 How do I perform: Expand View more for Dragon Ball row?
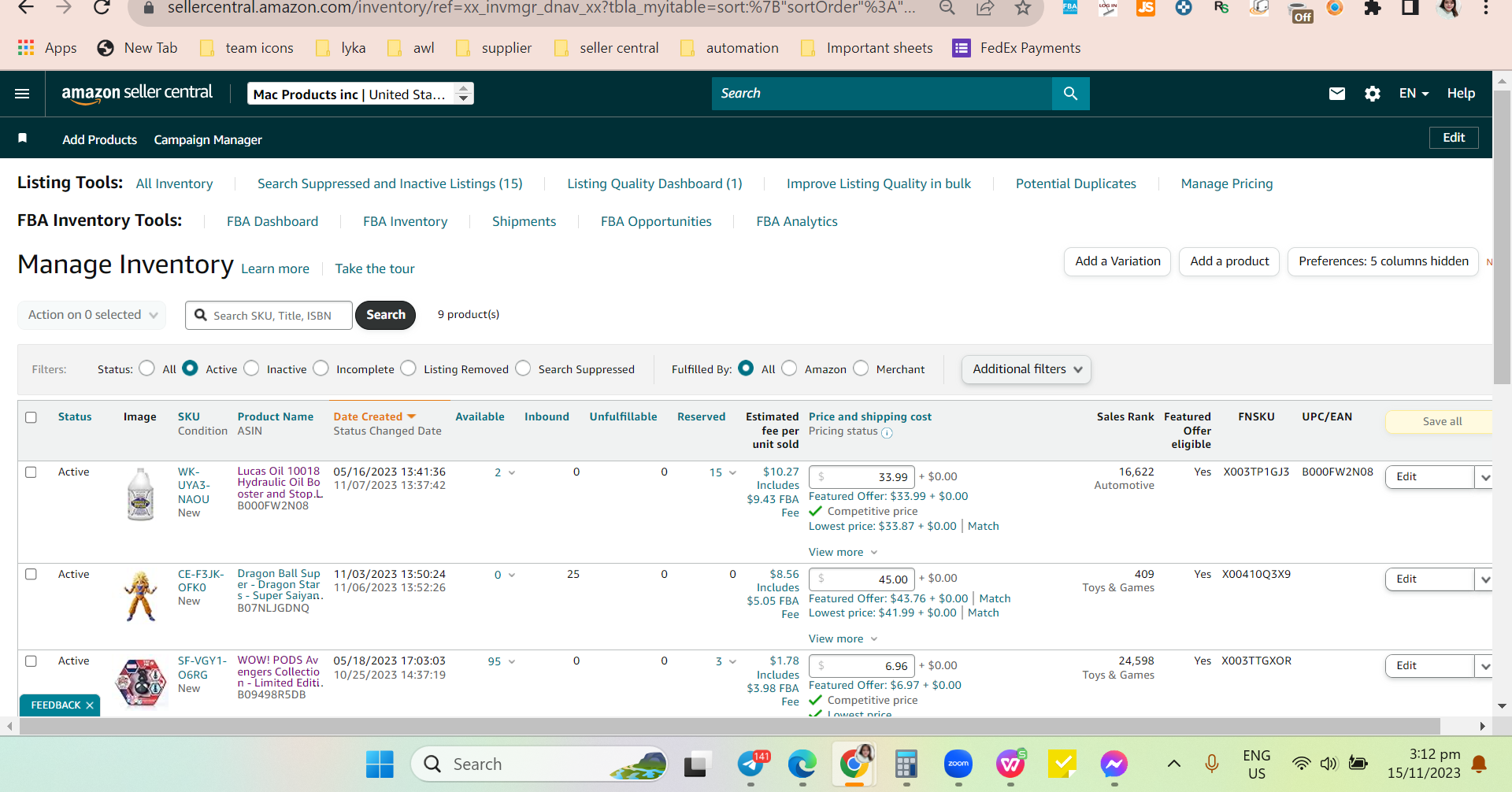tap(843, 639)
